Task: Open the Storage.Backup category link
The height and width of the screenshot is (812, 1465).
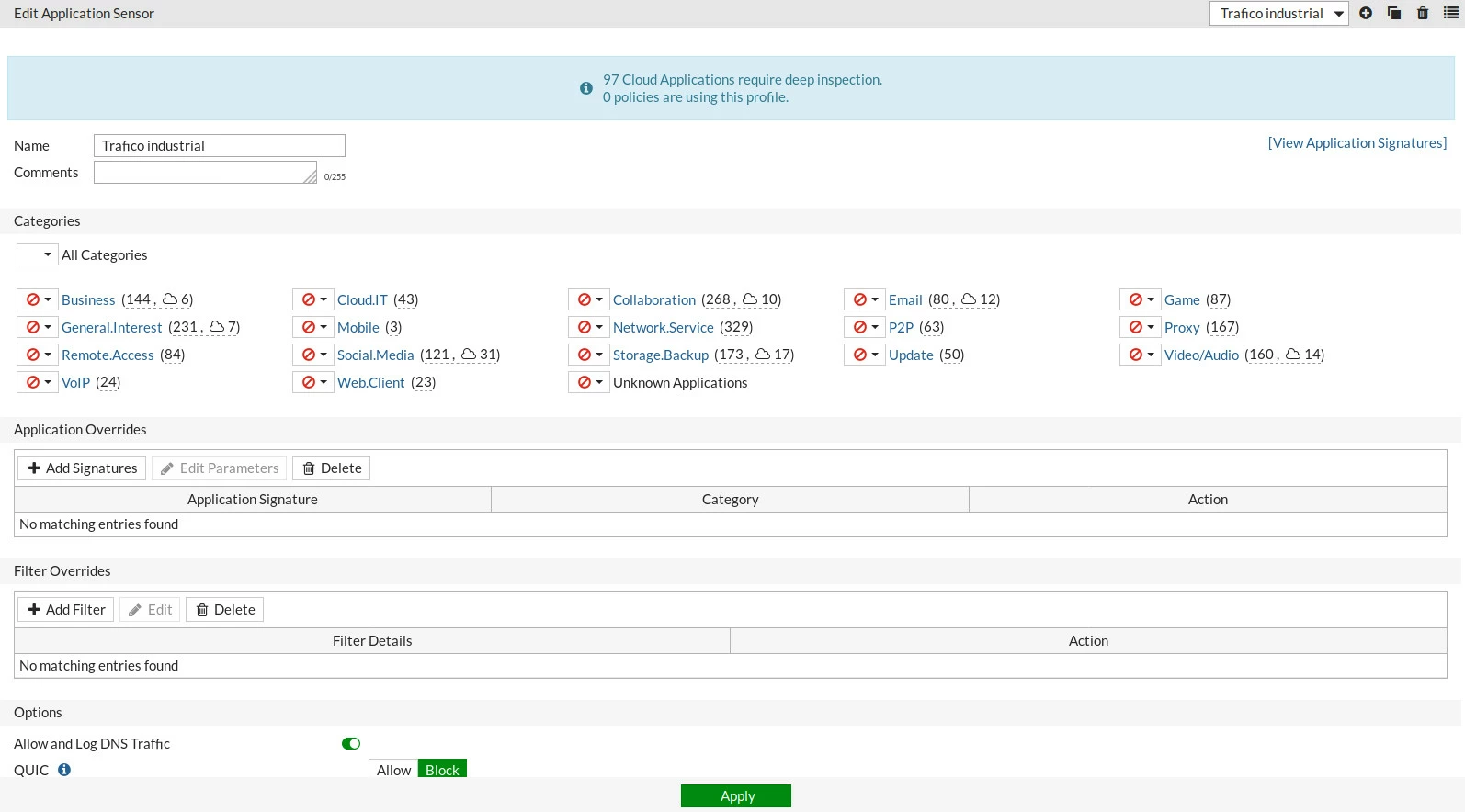Action: coord(661,355)
